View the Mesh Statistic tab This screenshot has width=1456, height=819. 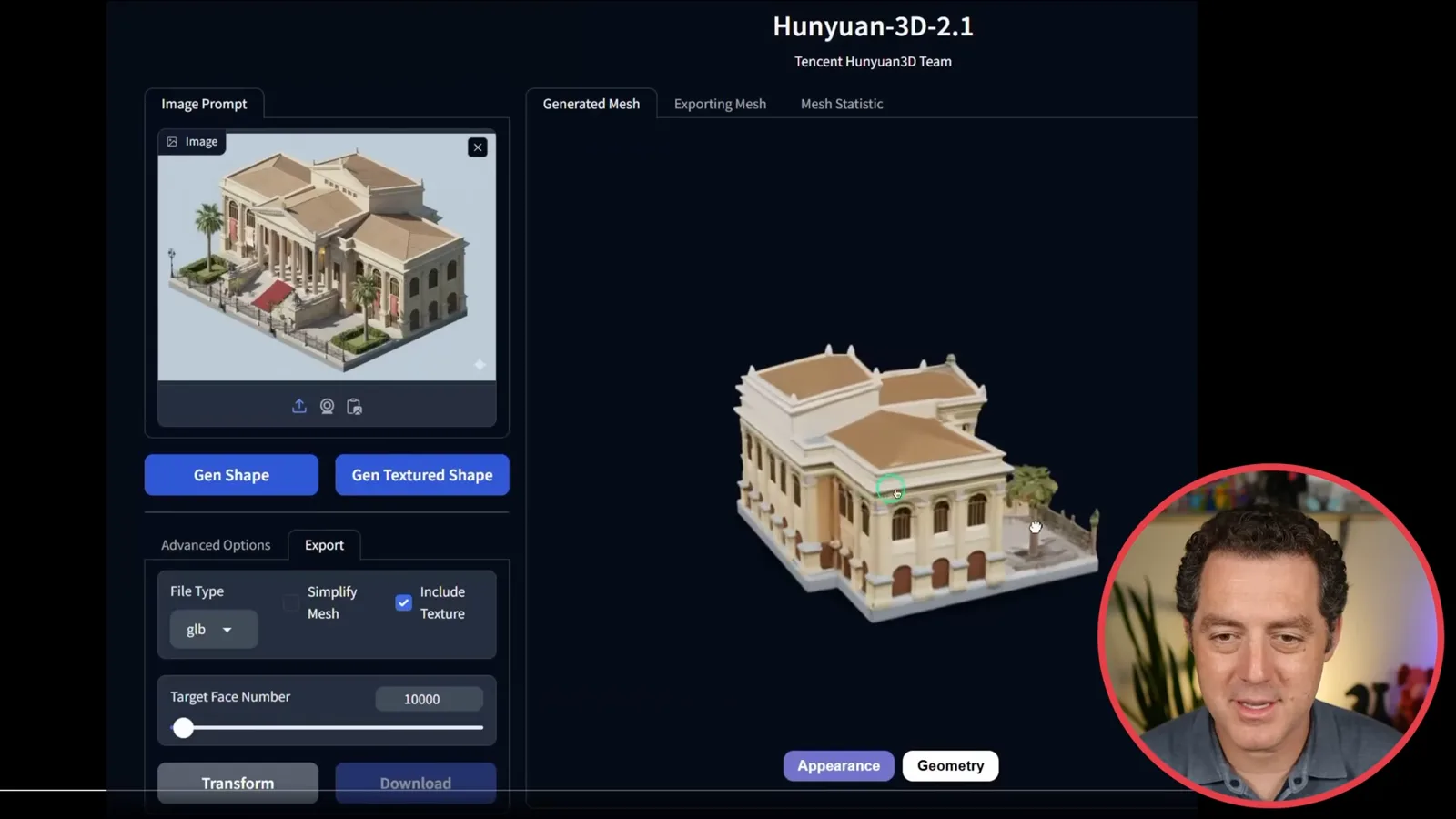pyautogui.click(x=842, y=104)
